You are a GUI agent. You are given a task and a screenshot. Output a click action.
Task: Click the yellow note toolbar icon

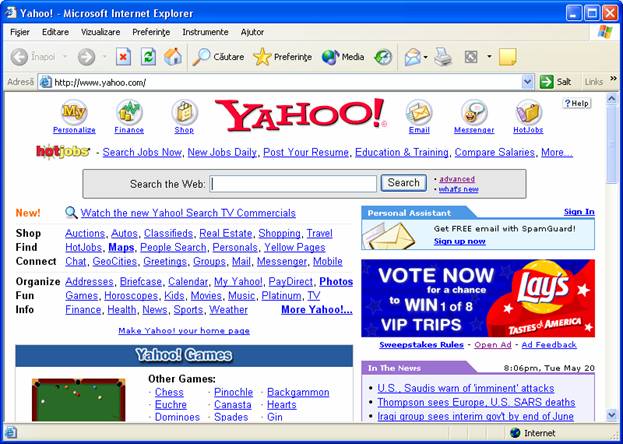(508, 57)
